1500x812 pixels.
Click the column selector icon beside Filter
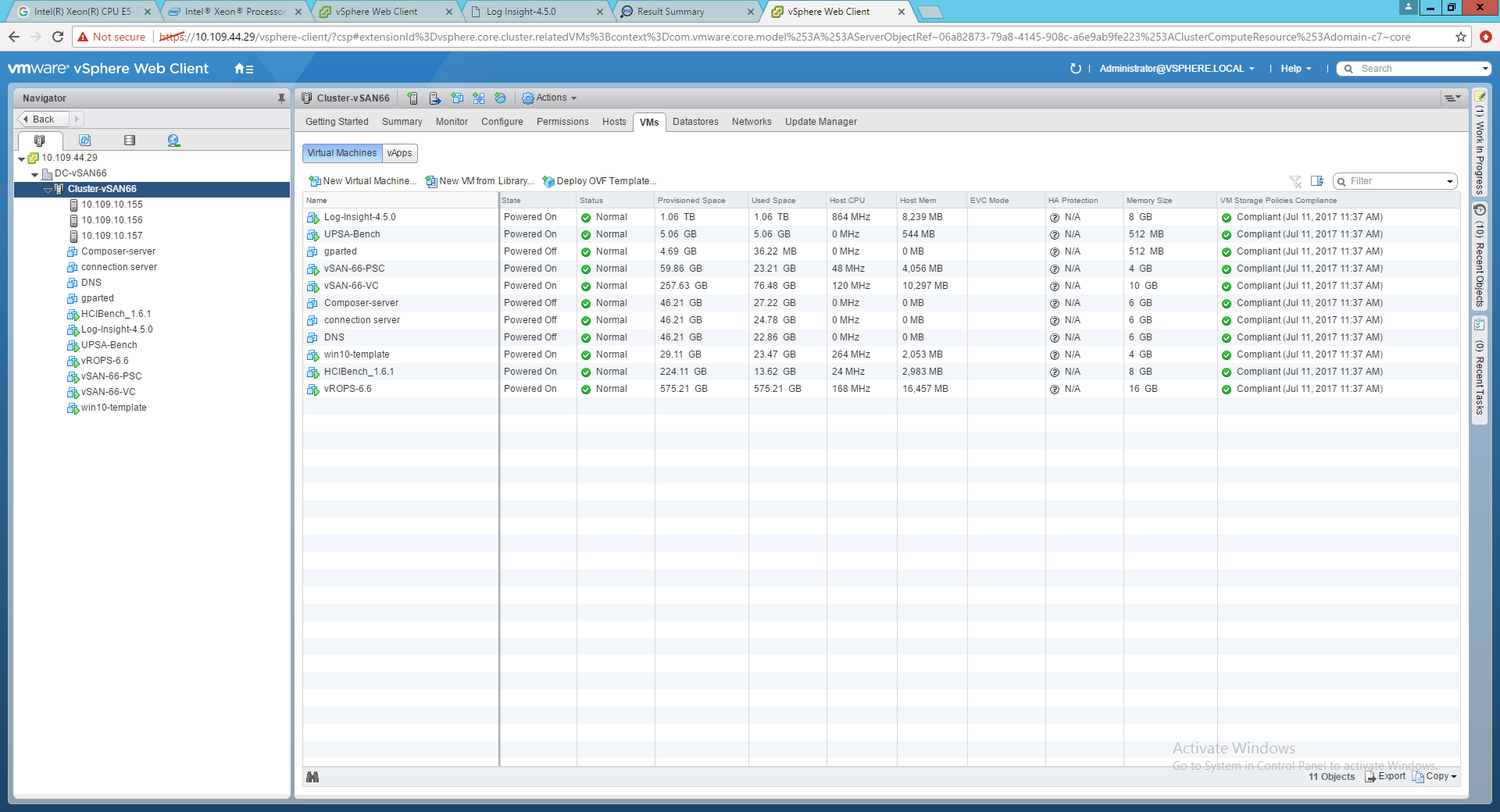[x=1317, y=181]
